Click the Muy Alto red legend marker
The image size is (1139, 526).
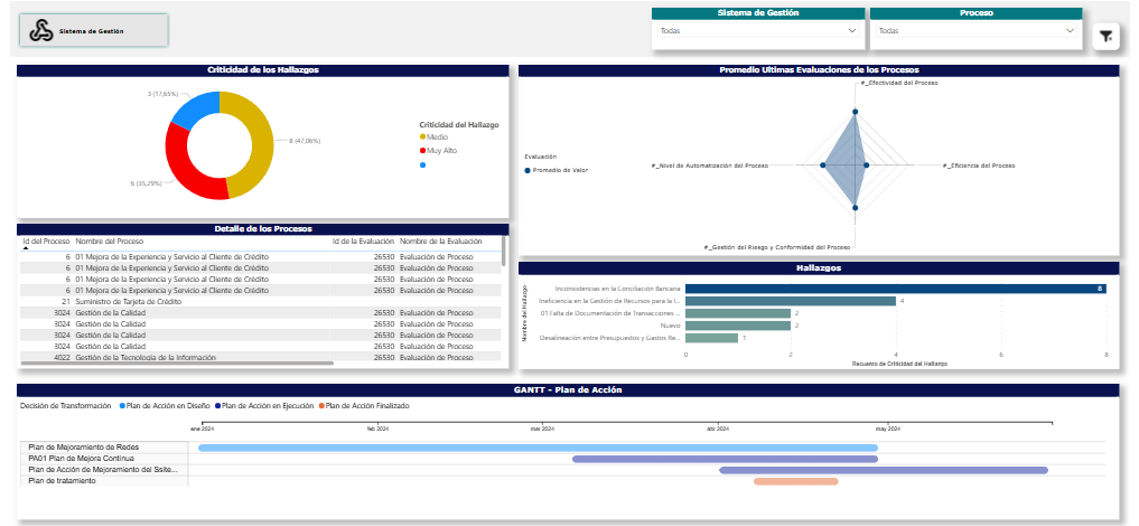click(x=423, y=150)
